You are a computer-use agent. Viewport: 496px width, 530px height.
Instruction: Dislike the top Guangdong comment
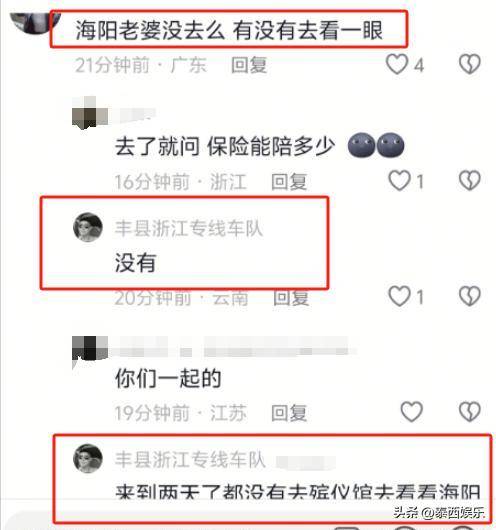[470, 64]
